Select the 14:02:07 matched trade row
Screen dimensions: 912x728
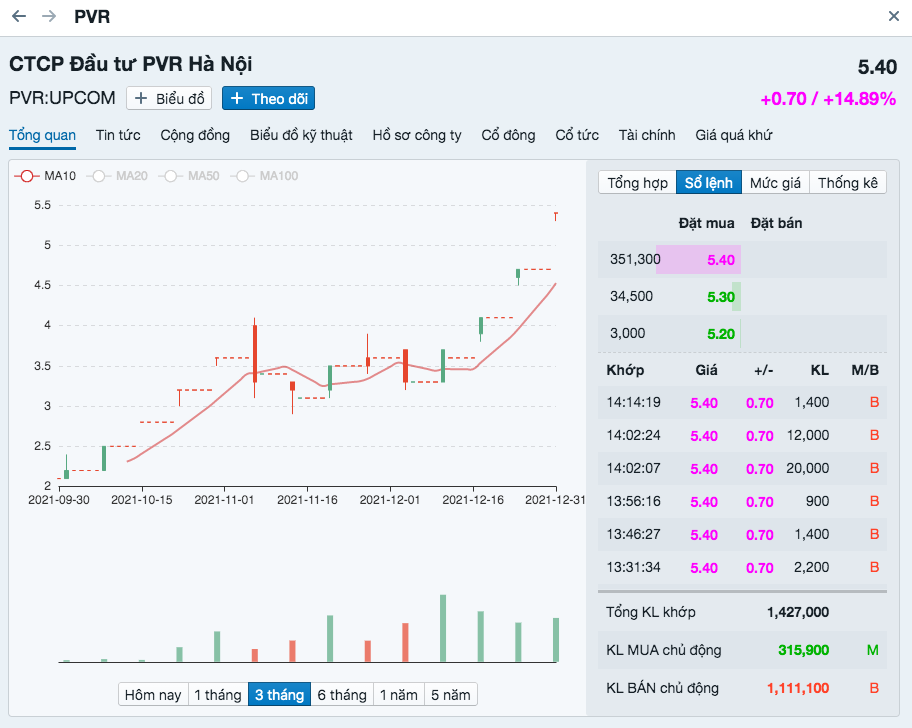[x=742, y=469]
